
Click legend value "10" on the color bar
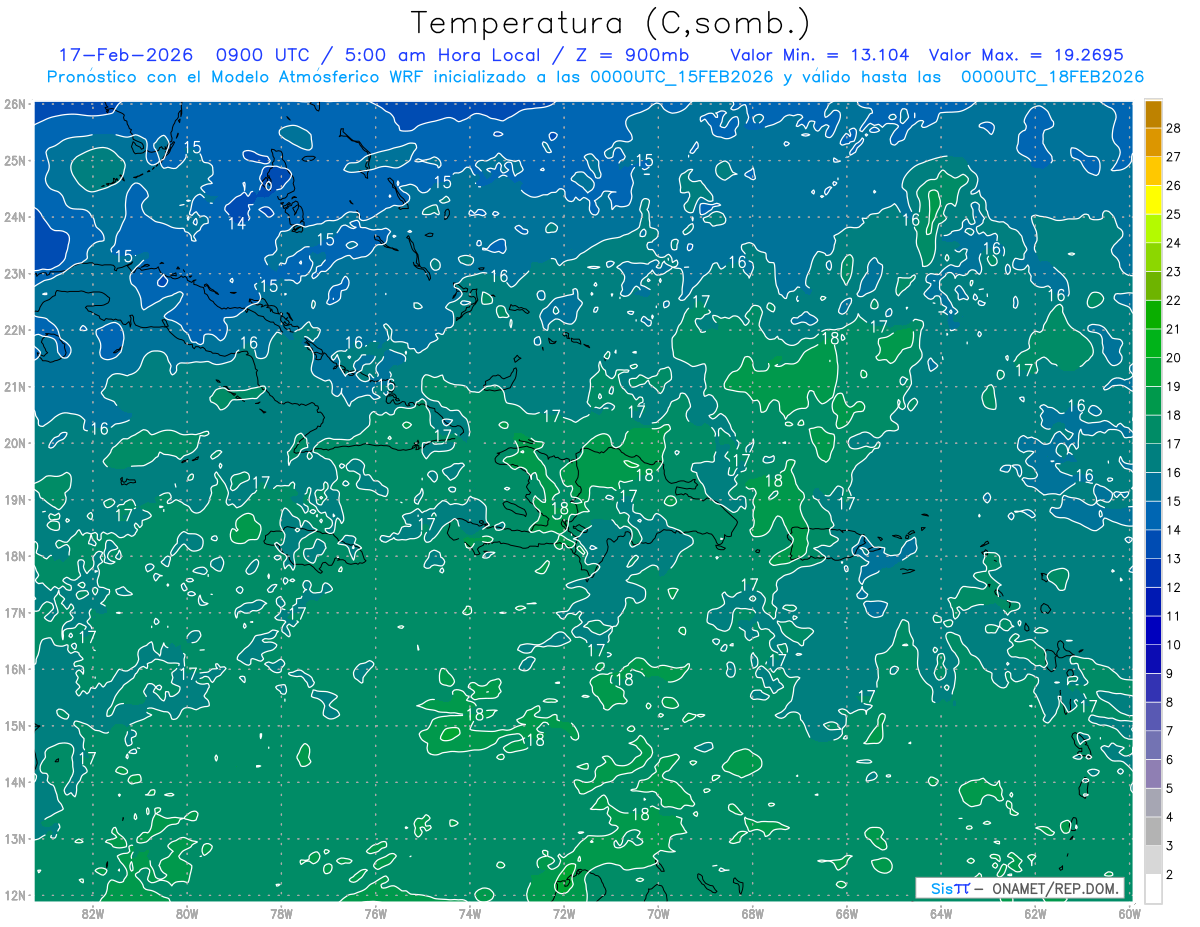pos(1173,644)
